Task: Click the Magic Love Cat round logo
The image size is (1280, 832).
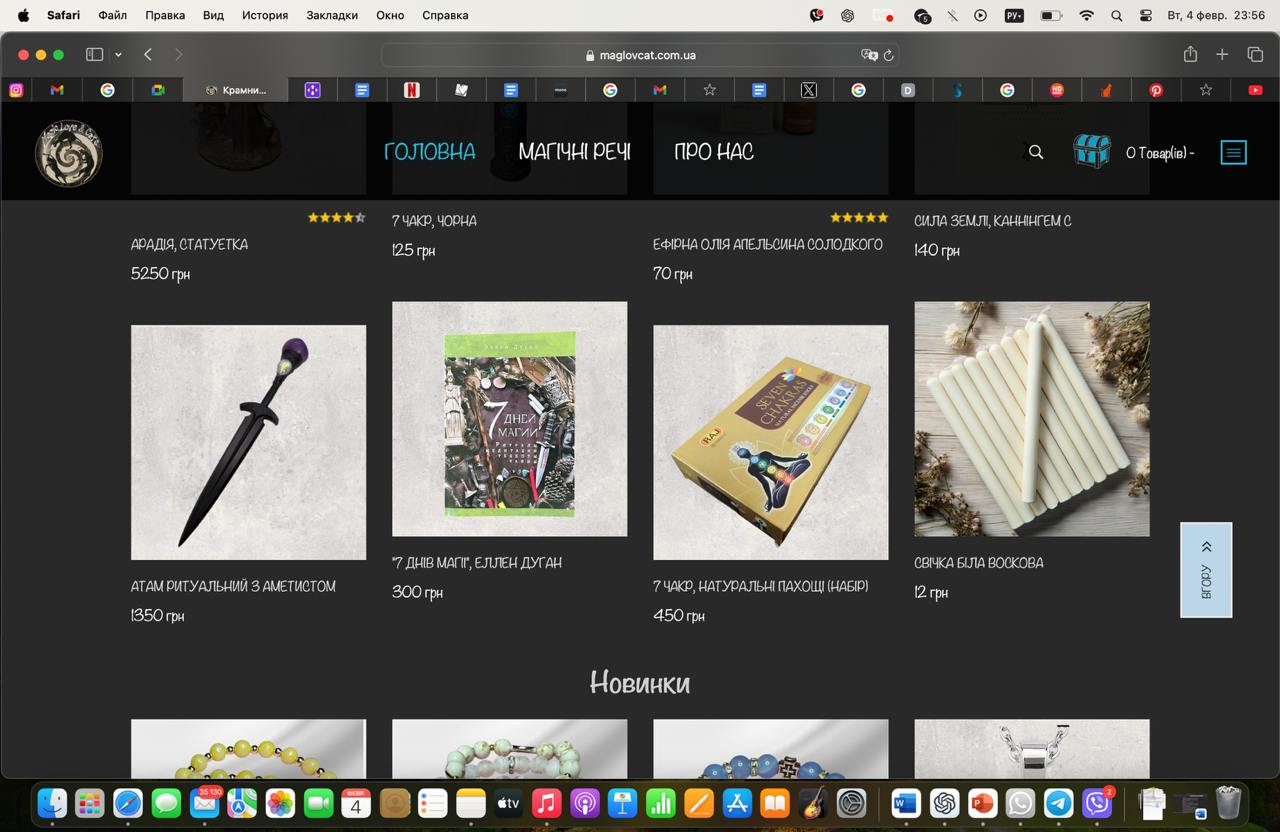Action: 68,153
